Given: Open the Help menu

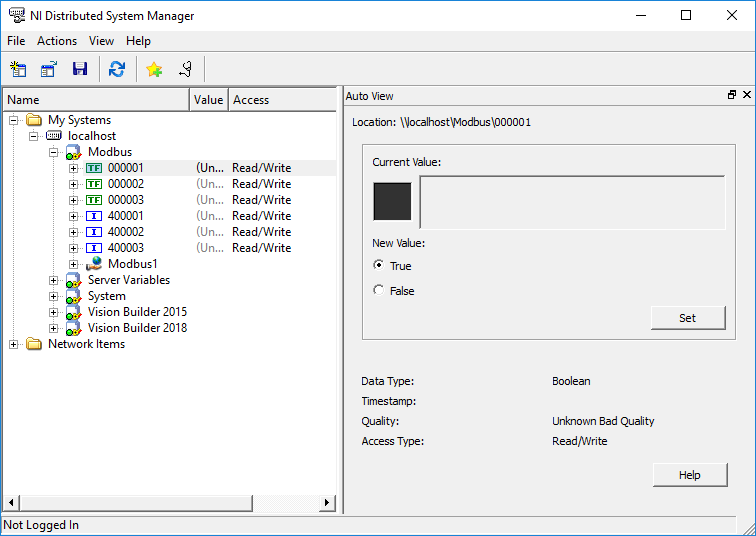Looking at the screenshot, I should (x=138, y=41).
